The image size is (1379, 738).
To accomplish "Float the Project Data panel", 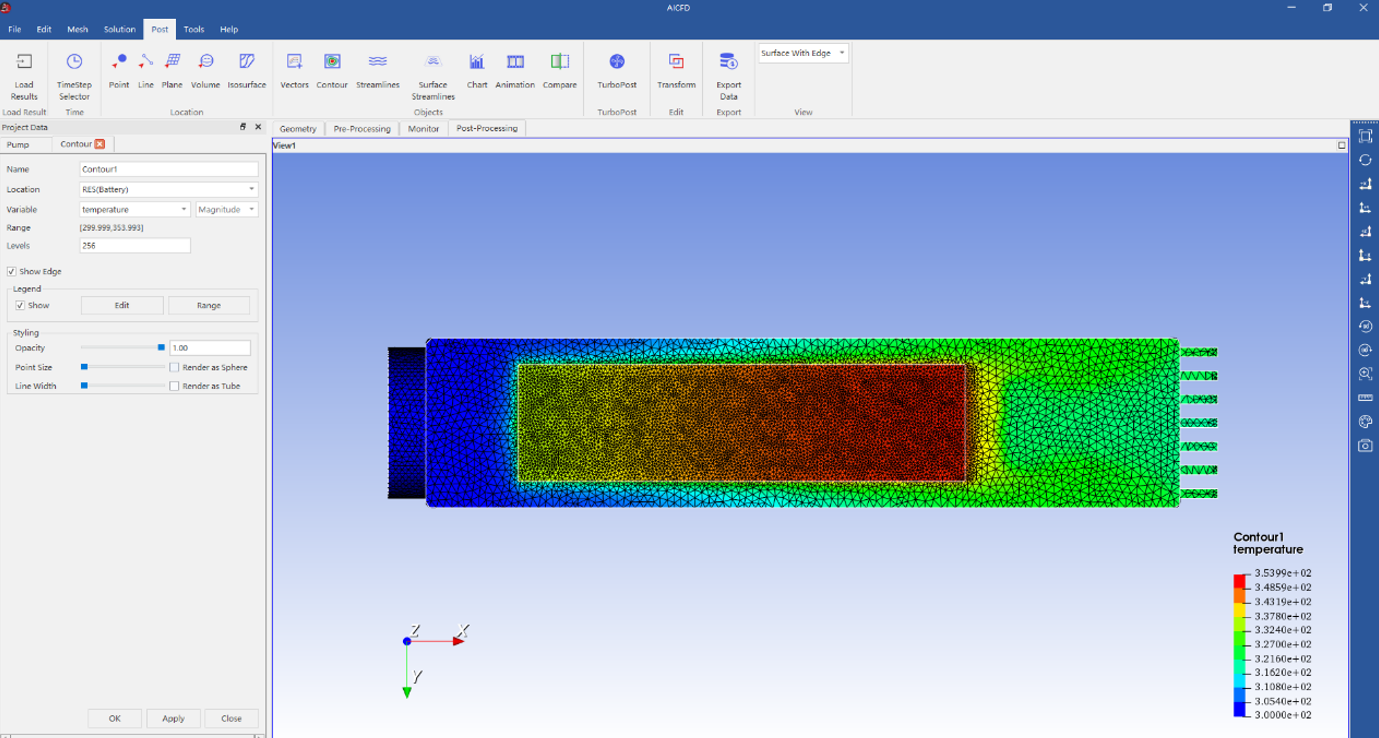I will click(243, 127).
